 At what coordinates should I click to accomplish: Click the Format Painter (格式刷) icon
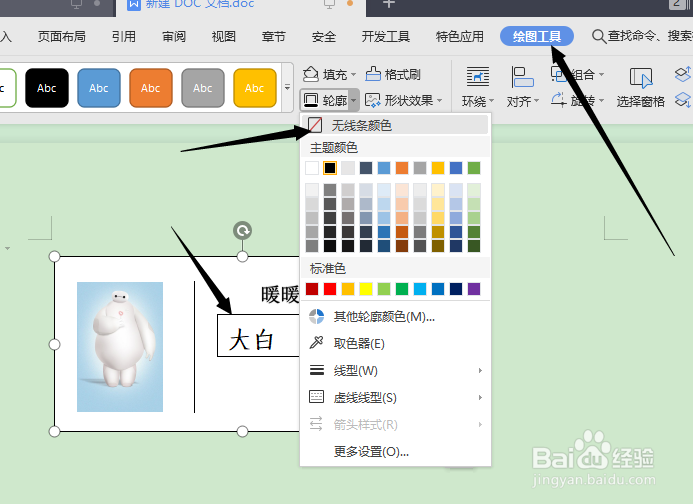(x=373, y=74)
